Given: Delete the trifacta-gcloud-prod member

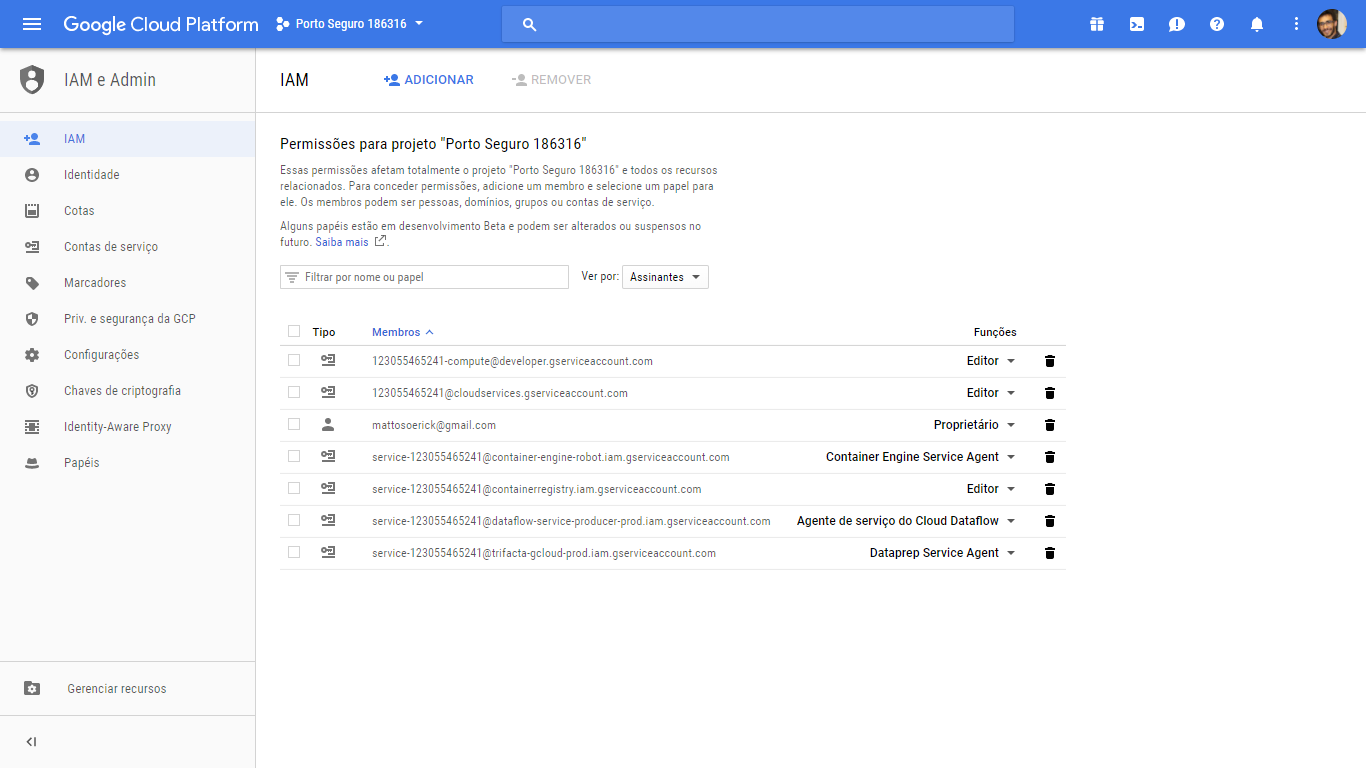Looking at the screenshot, I should point(1050,553).
